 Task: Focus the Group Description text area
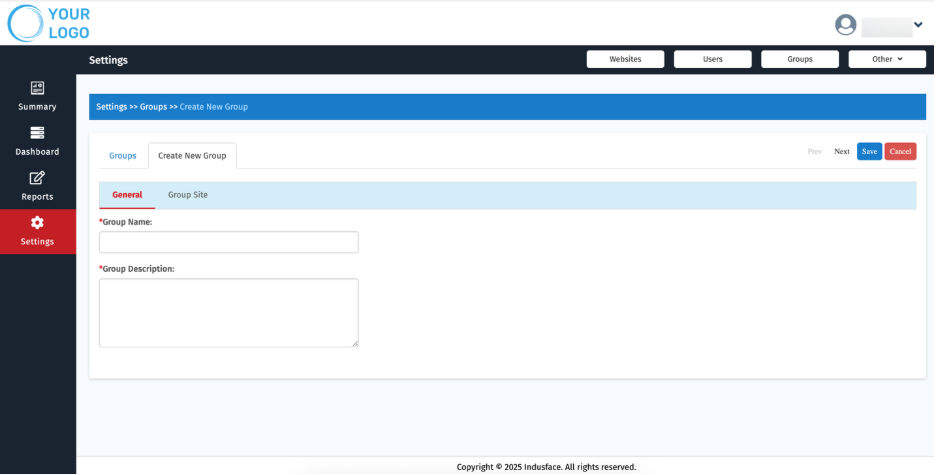coord(229,313)
